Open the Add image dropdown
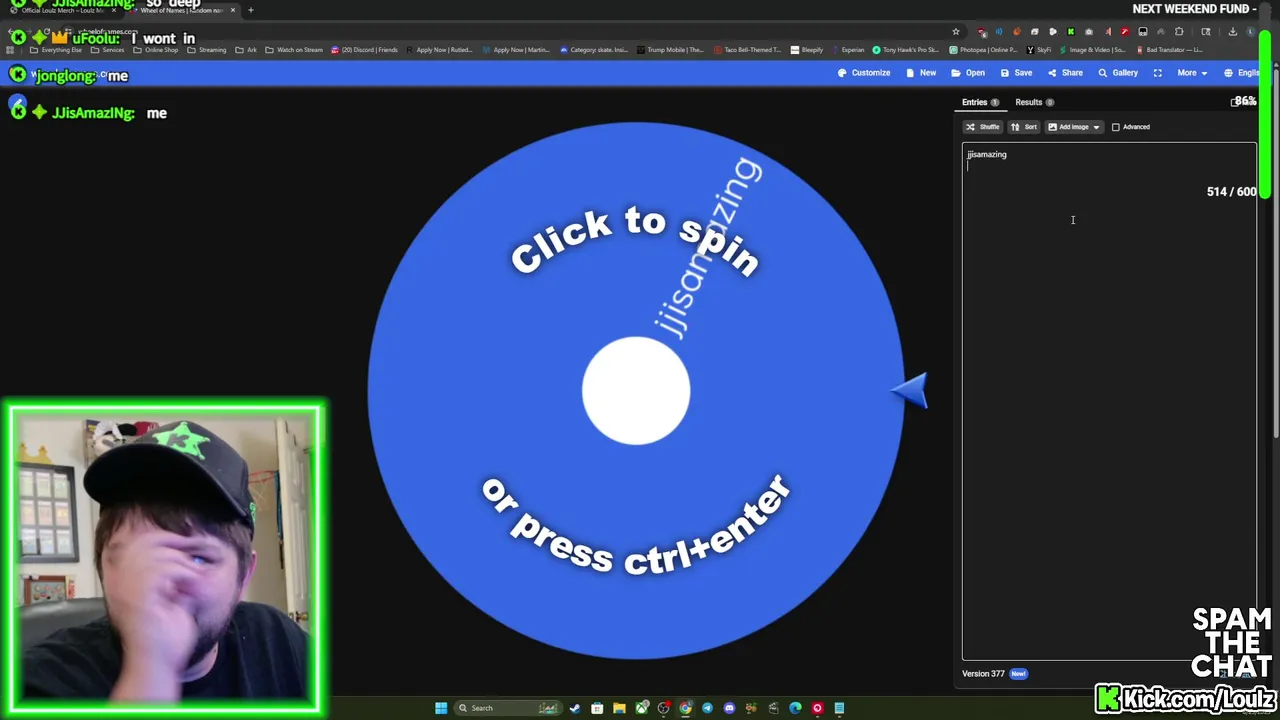Viewport: 1280px width, 720px height. pyautogui.click(x=1073, y=127)
